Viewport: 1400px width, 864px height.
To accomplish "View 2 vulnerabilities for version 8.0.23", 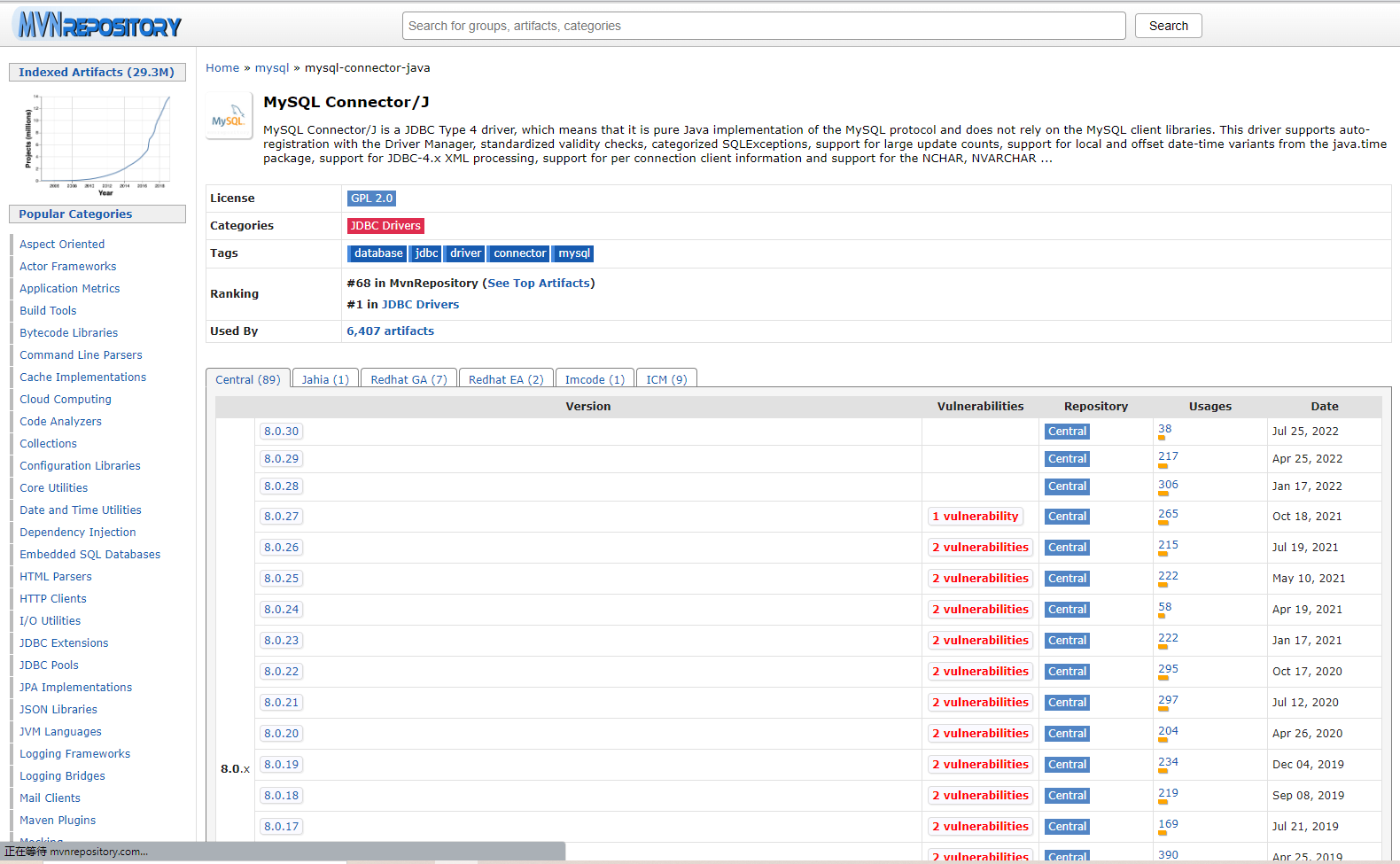I will 980,641.
